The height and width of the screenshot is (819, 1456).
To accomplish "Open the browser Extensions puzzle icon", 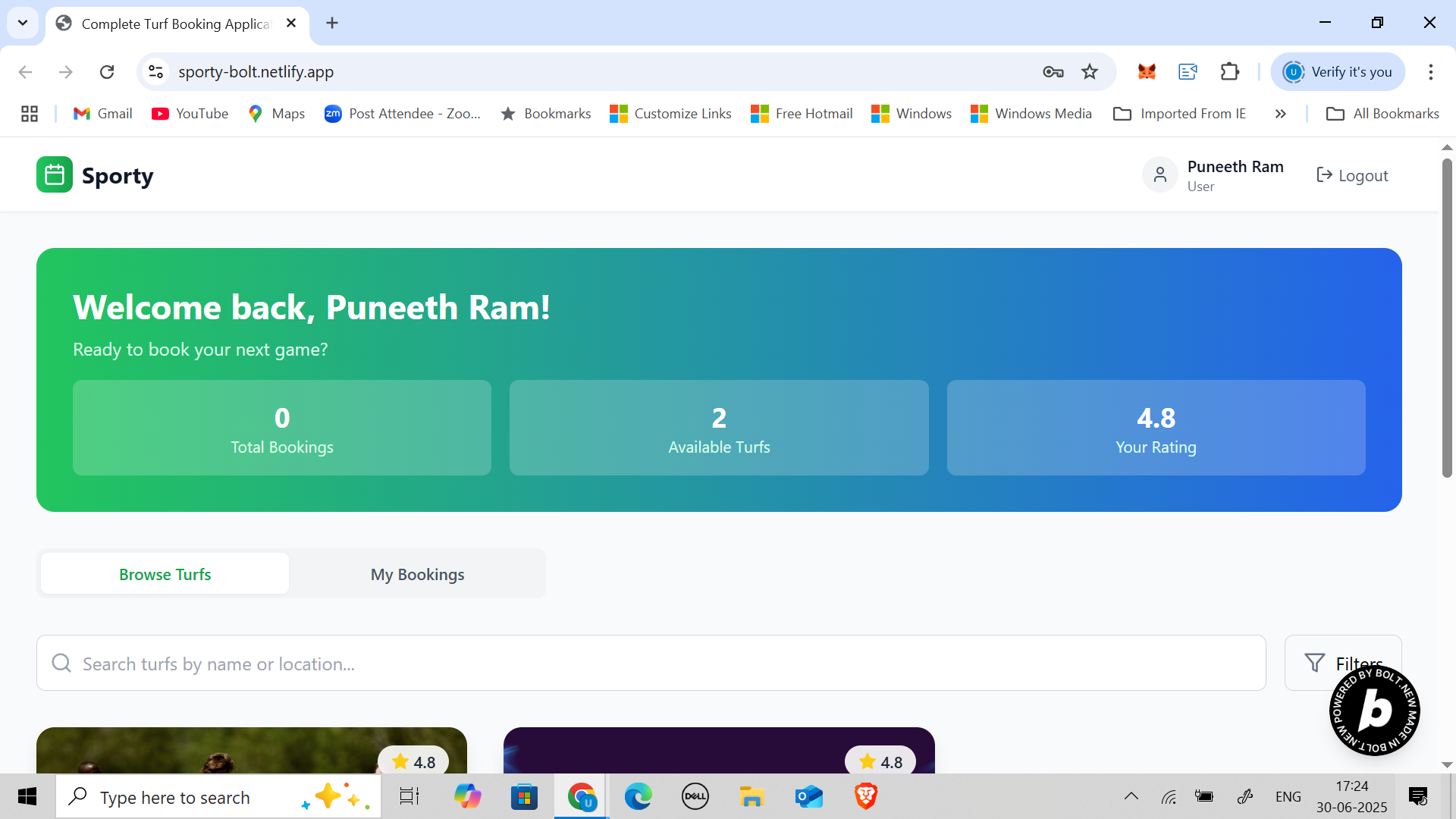I will pyautogui.click(x=1229, y=72).
